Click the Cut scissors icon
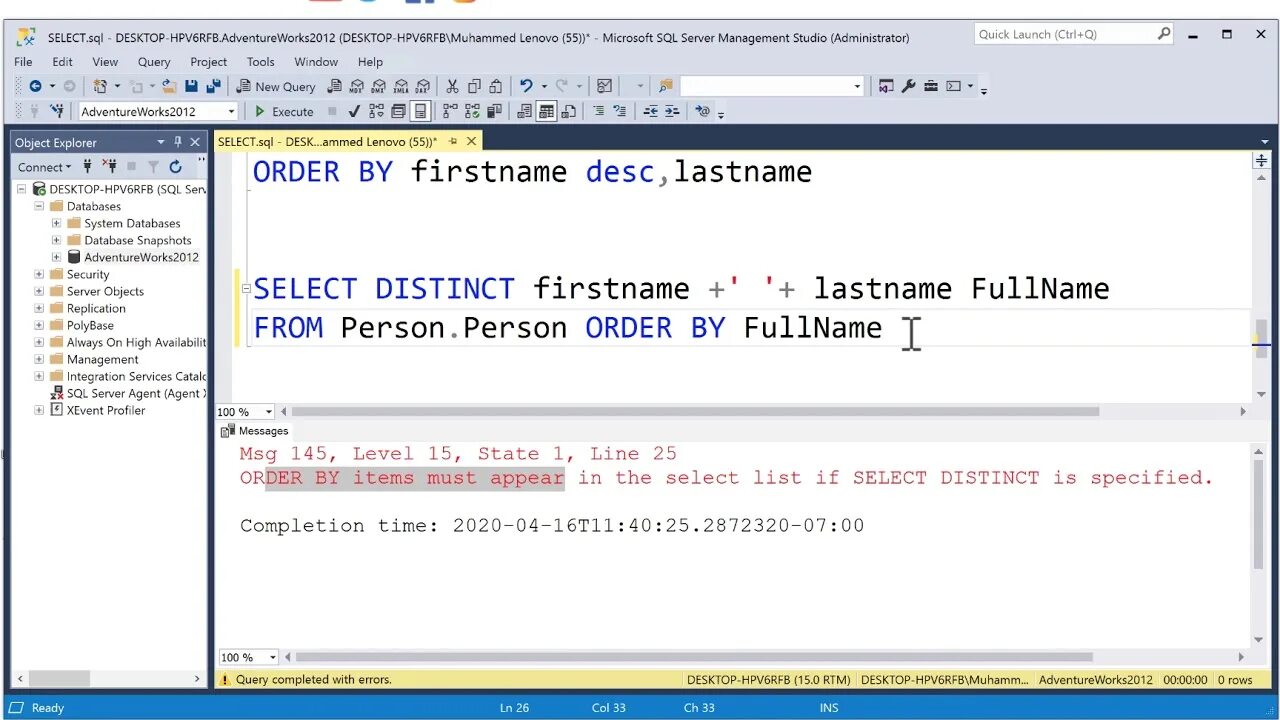The width and height of the screenshot is (1280, 720). click(452, 87)
